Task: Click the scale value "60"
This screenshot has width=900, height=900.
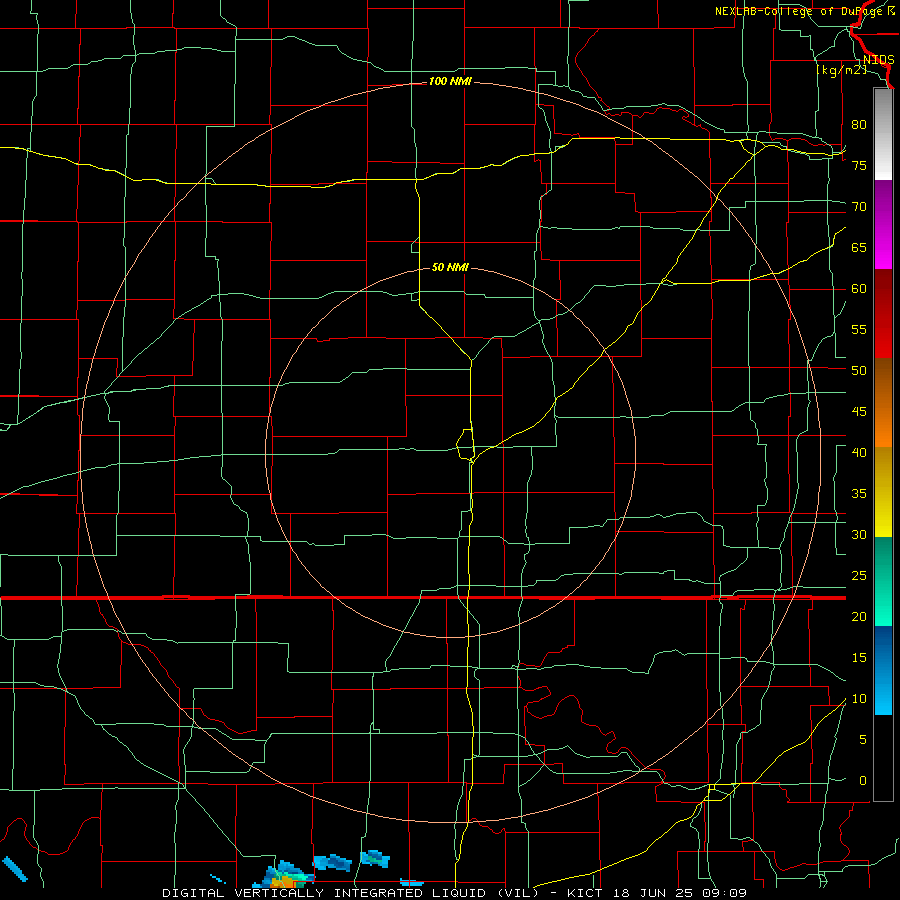Action: (x=859, y=289)
